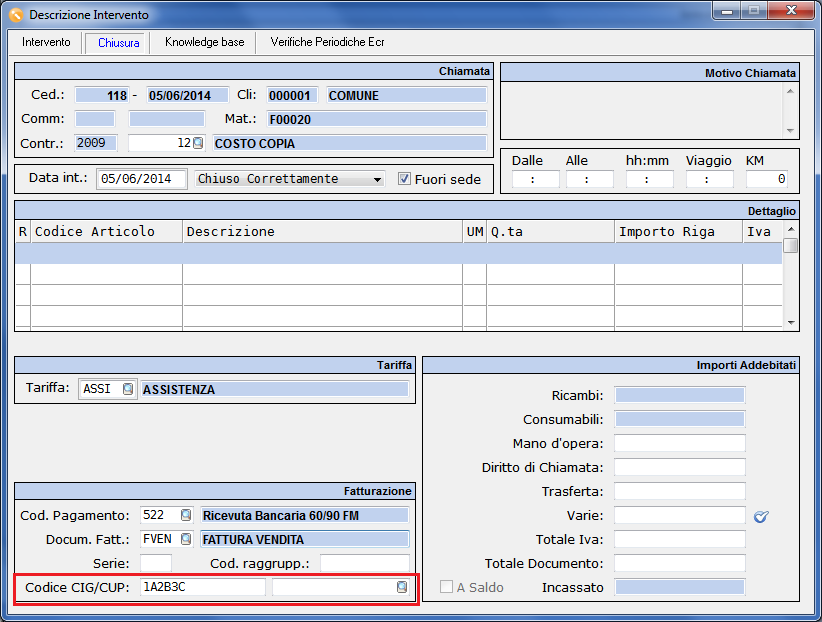Switch to the Intervento tab
The height and width of the screenshot is (622, 822).
(x=46, y=42)
